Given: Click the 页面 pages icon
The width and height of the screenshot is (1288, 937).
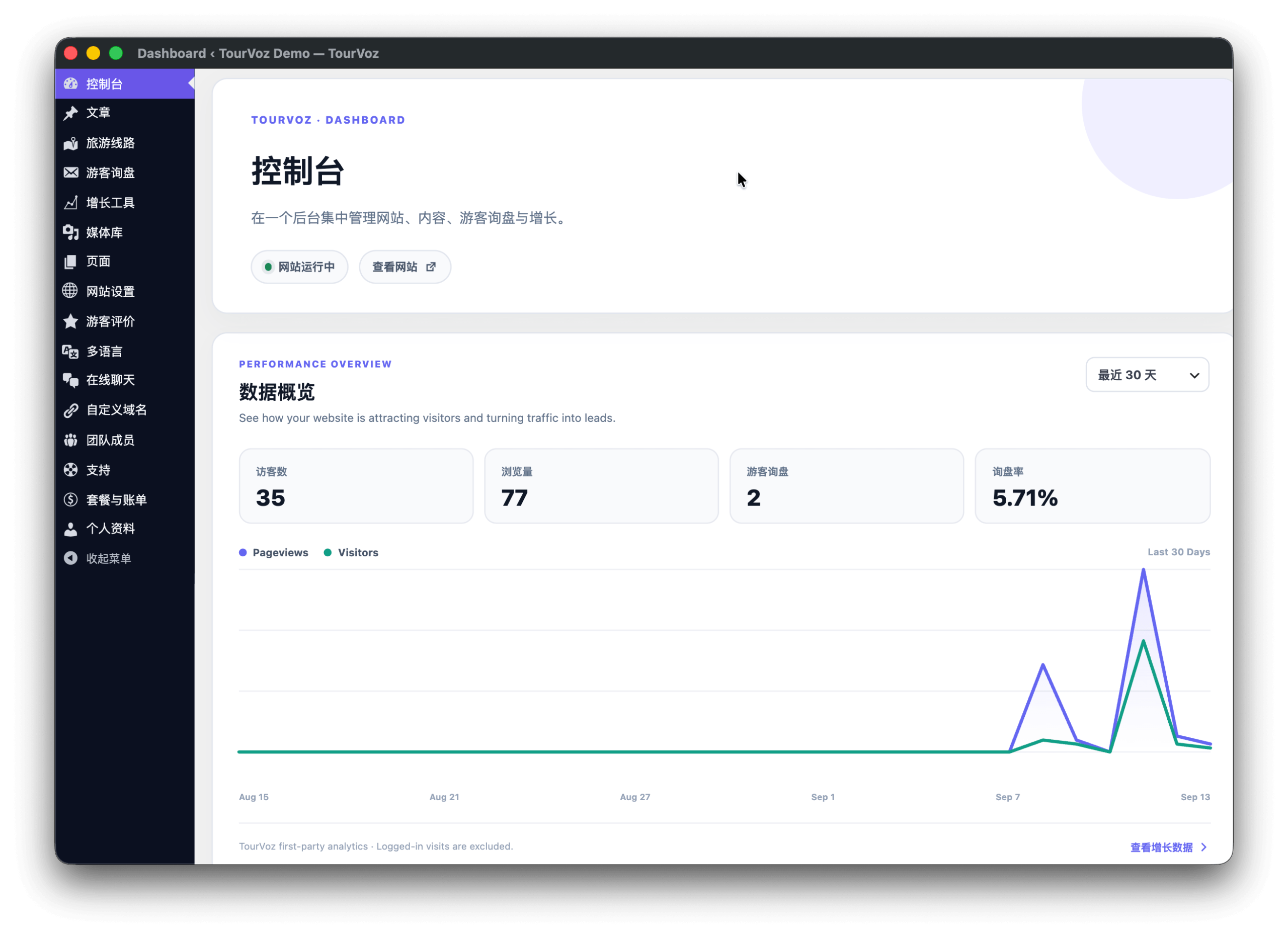Looking at the screenshot, I should 71,262.
